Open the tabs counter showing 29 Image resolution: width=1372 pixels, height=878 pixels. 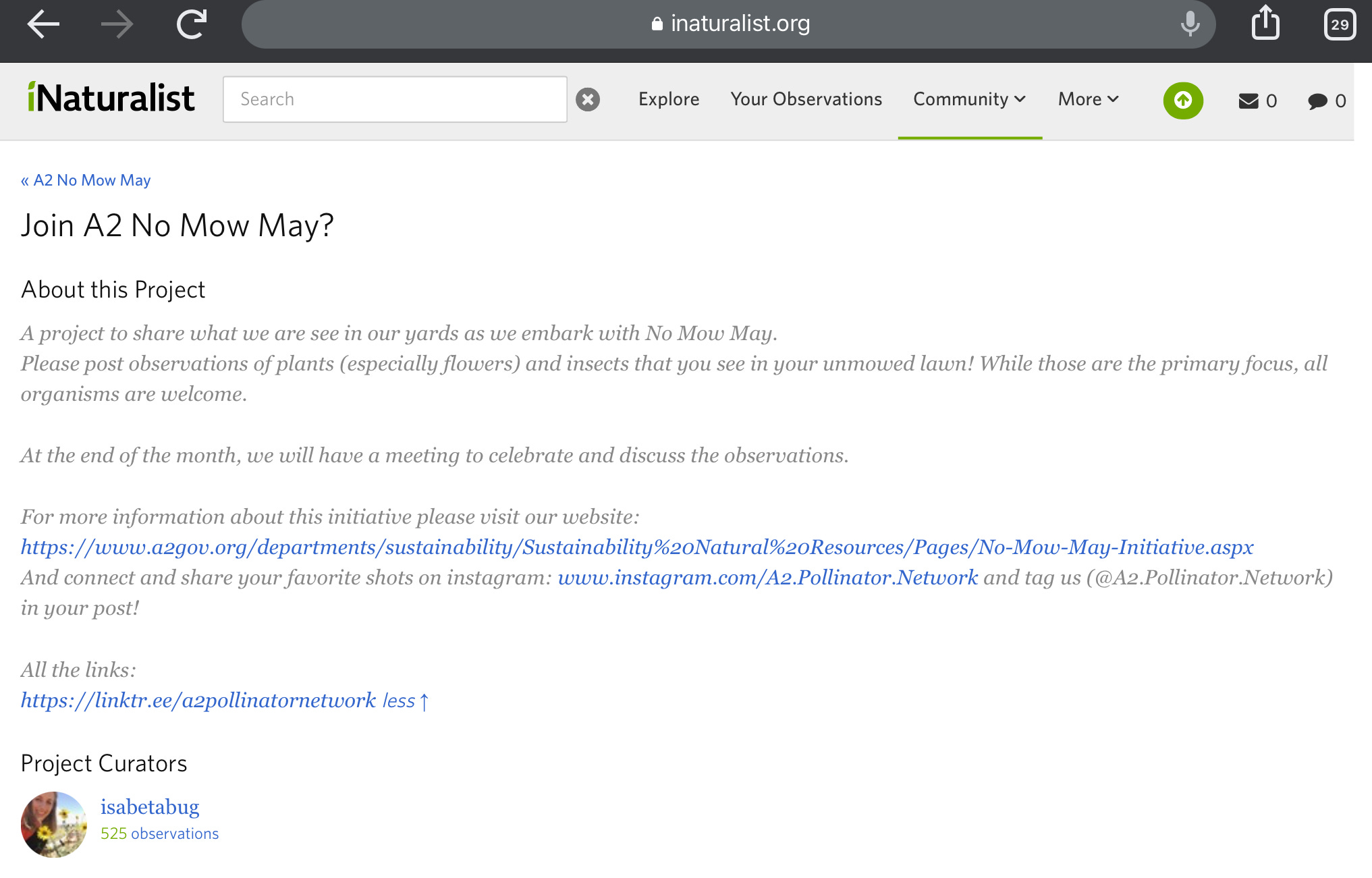[1340, 24]
